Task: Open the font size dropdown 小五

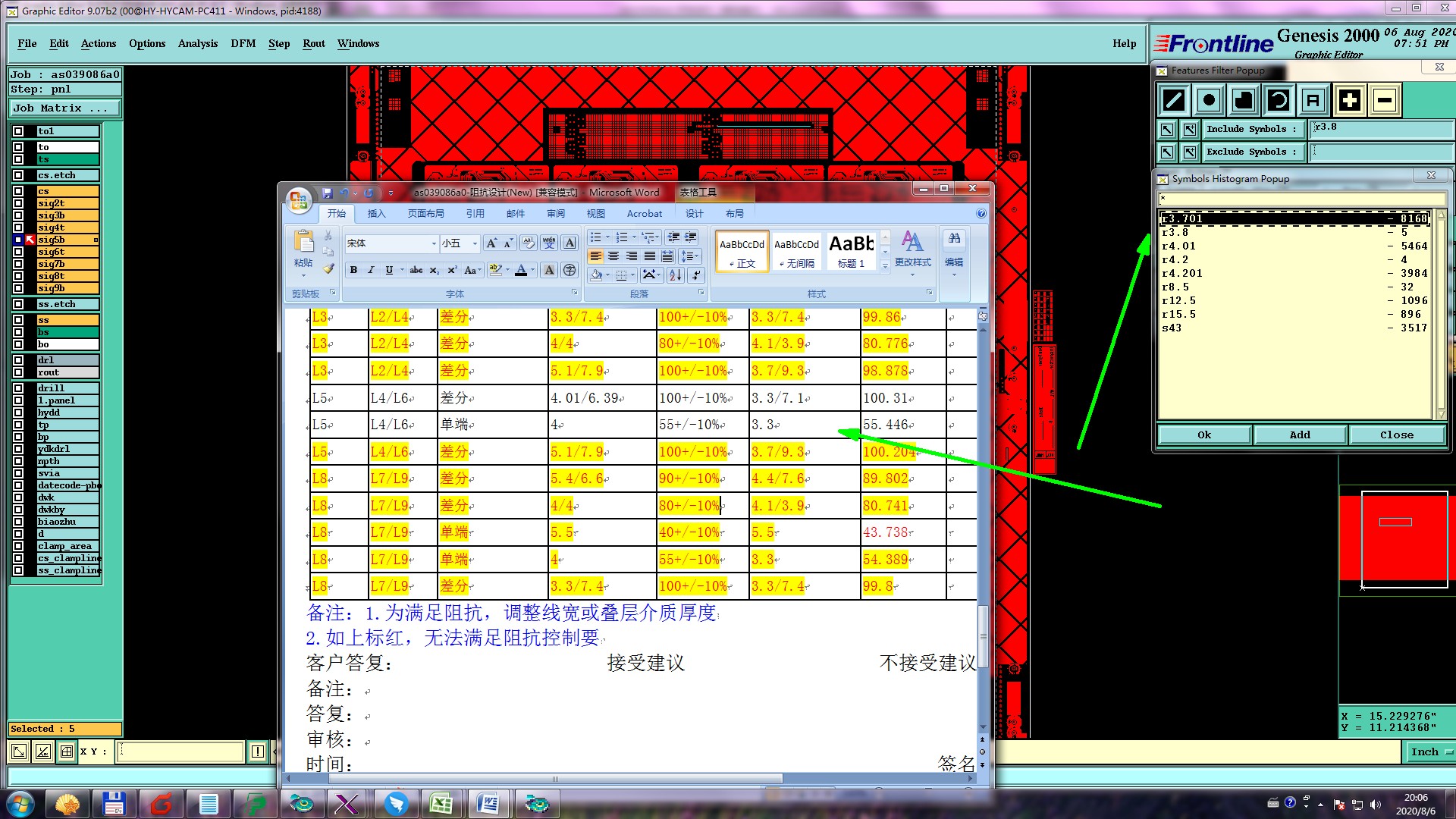Action: click(x=475, y=243)
